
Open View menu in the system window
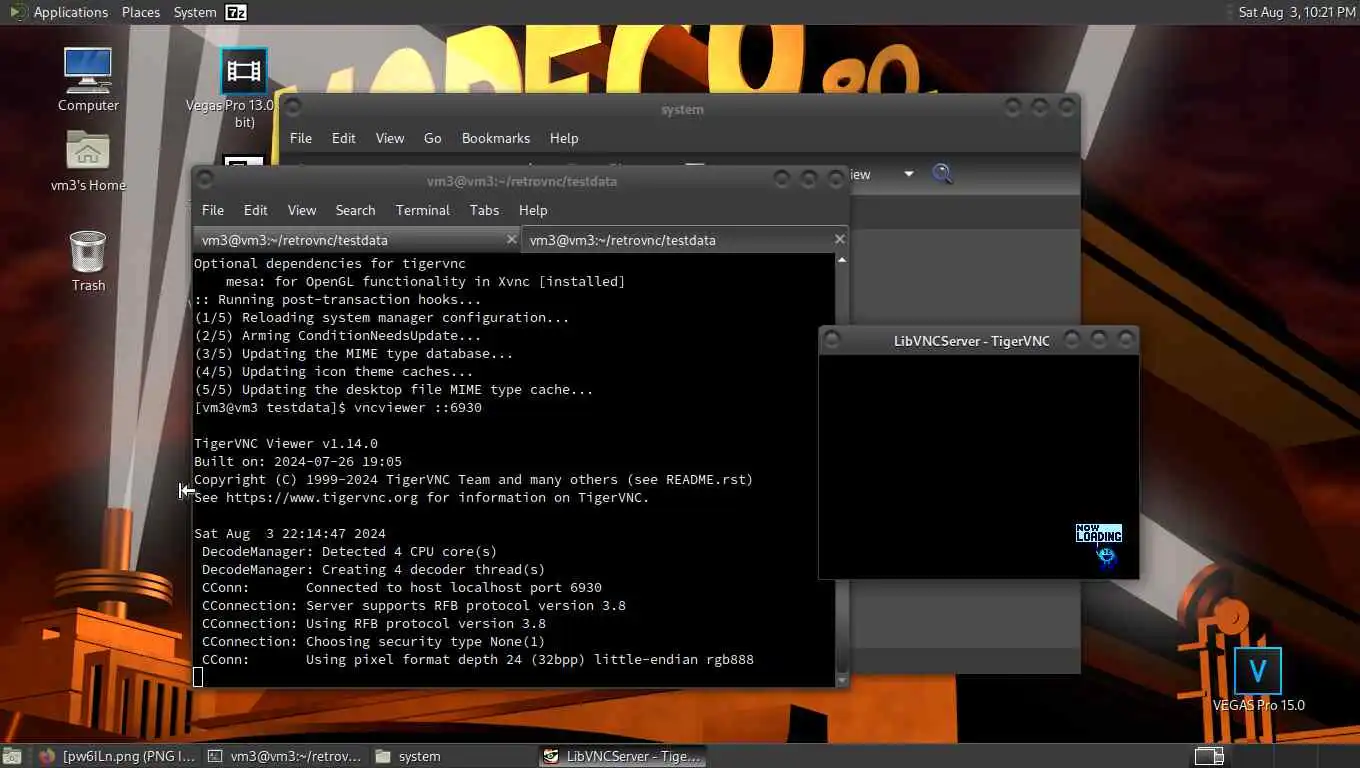pos(389,138)
